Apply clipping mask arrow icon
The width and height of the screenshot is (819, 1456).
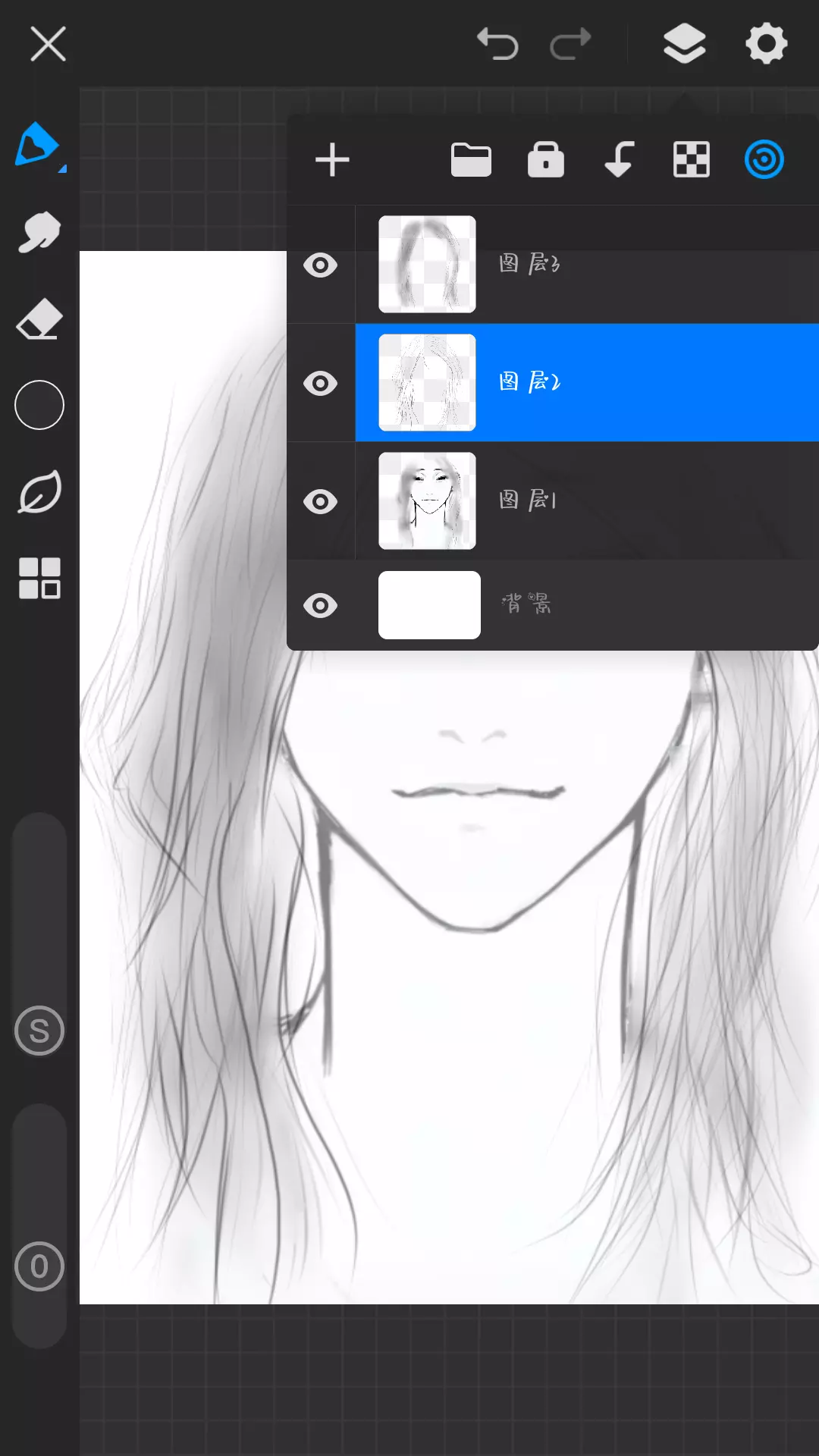tap(619, 159)
